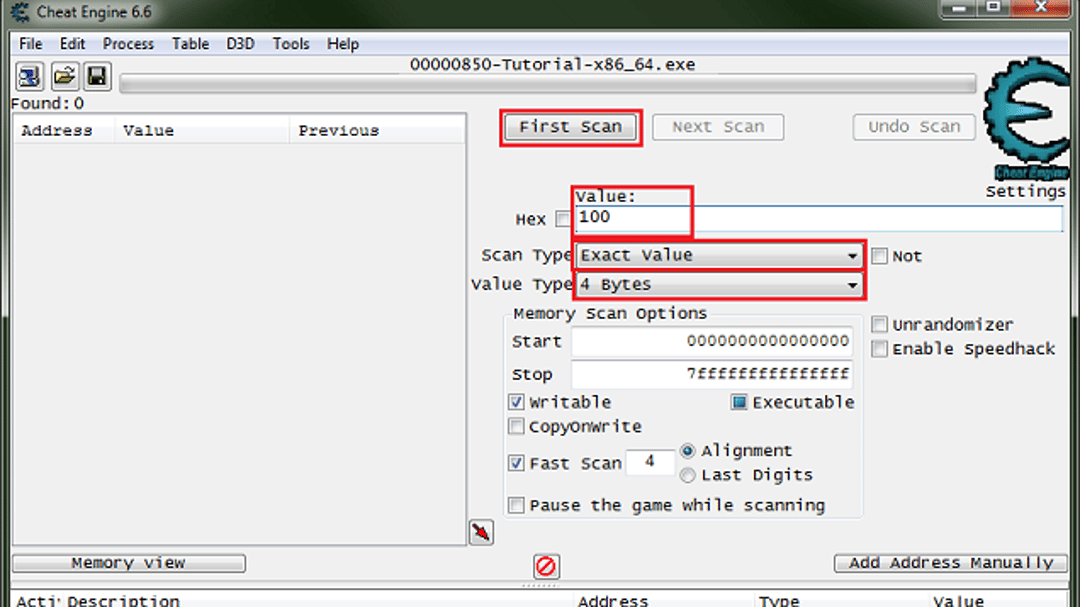Enable Speedhack

tap(879, 348)
